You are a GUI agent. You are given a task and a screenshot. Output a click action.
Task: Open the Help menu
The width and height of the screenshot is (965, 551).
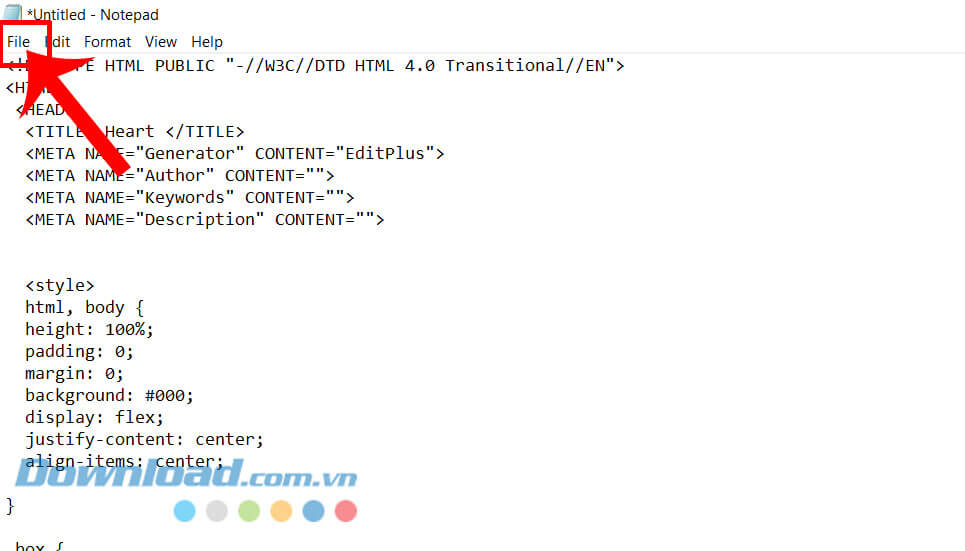tap(207, 42)
